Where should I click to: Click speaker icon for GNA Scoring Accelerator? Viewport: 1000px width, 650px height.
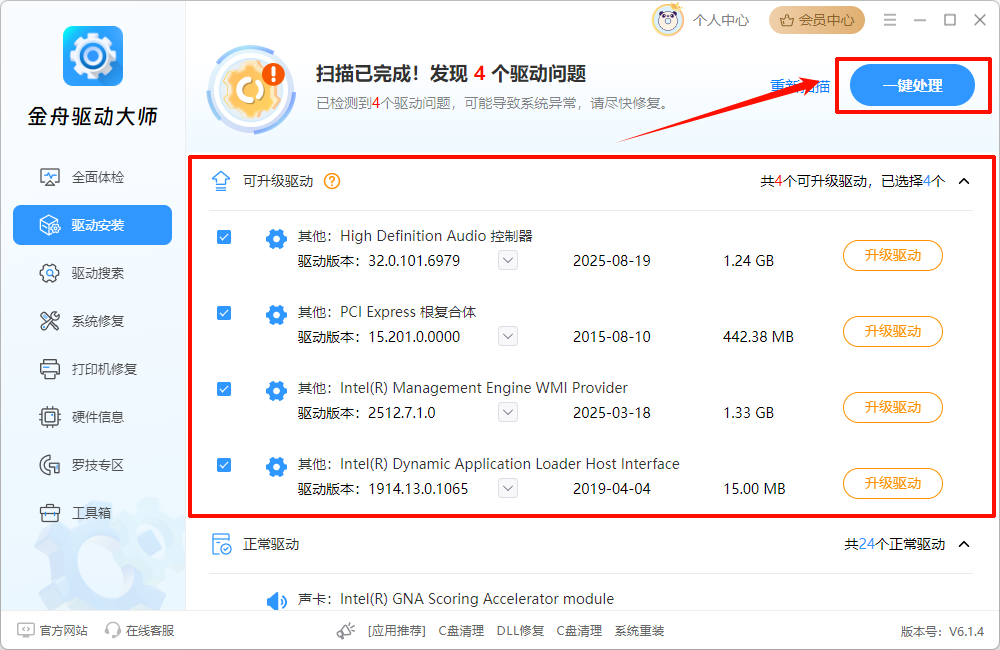coord(276,600)
